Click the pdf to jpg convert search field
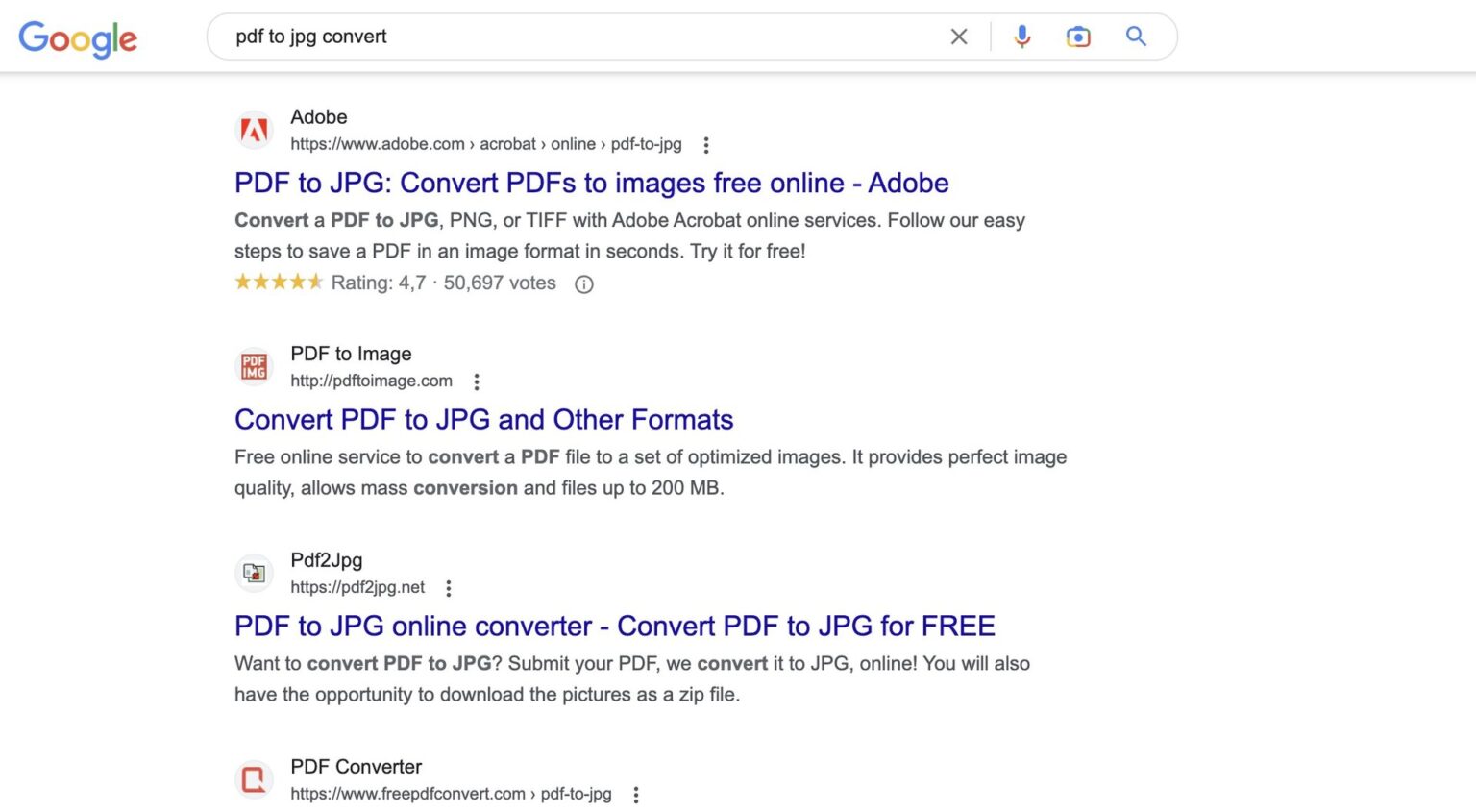The width and height of the screenshot is (1476, 812). [577, 37]
